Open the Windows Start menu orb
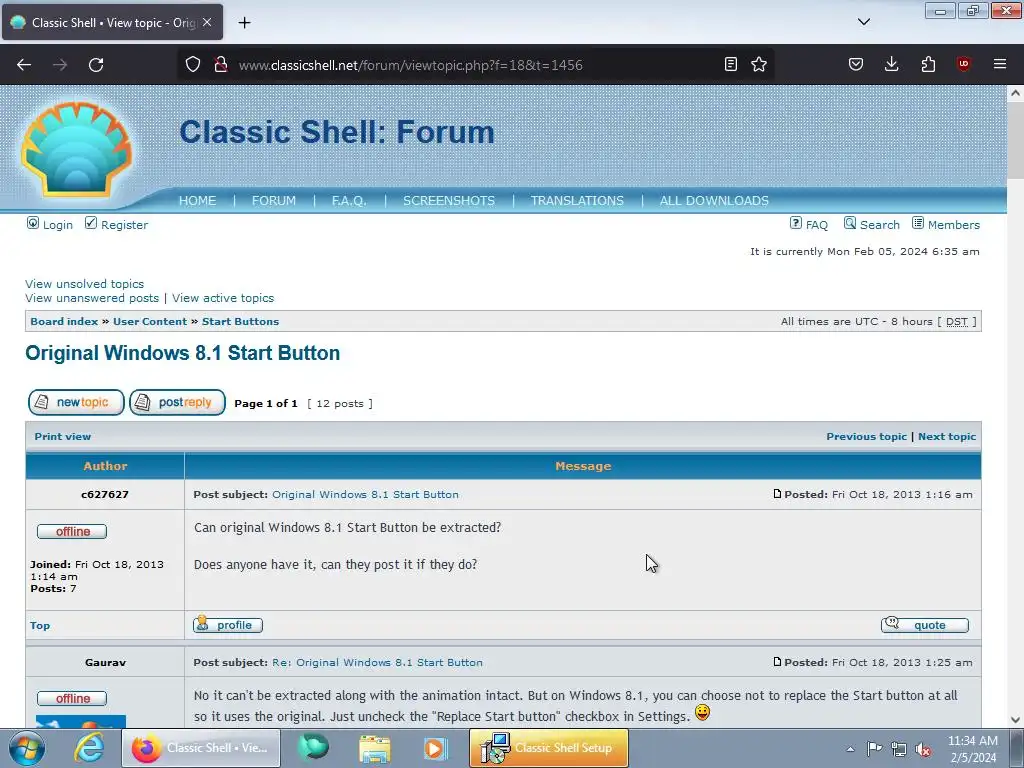The width and height of the screenshot is (1024, 768). [x=27, y=748]
